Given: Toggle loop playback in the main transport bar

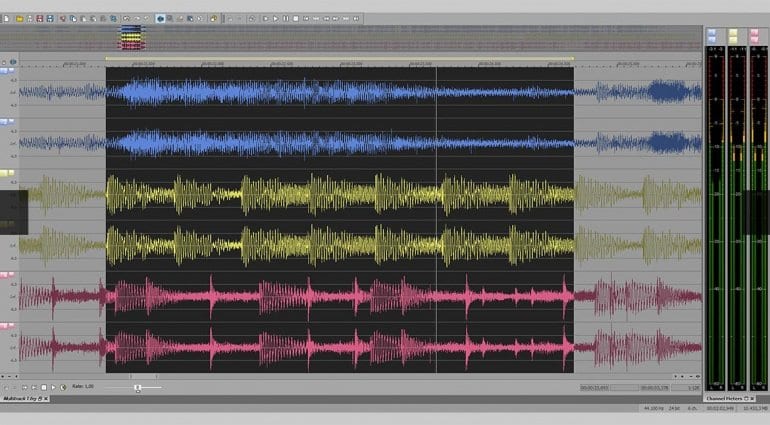Looking at the screenshot, I should point(252,19).
